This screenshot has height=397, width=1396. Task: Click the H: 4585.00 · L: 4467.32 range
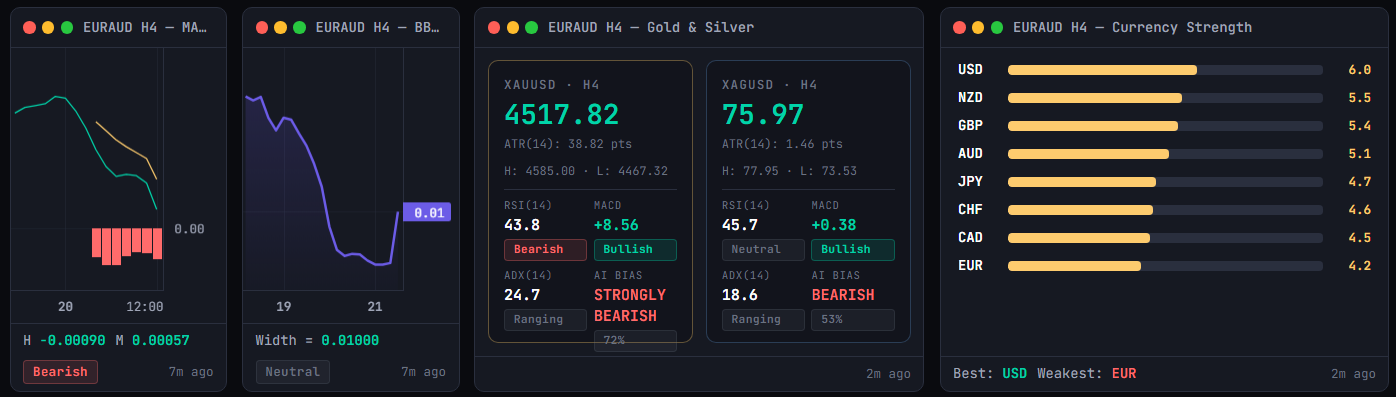click(586, 171)
